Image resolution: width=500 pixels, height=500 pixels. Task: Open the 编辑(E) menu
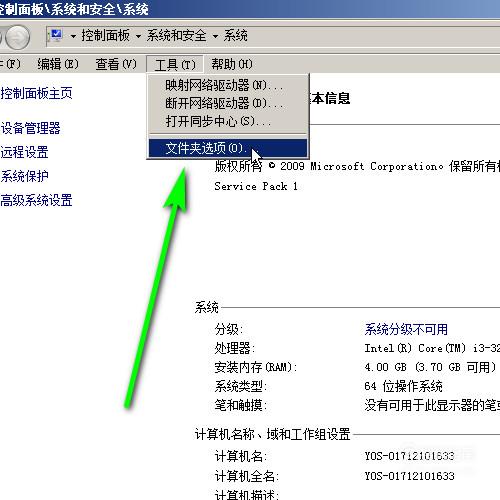[58, 64]
